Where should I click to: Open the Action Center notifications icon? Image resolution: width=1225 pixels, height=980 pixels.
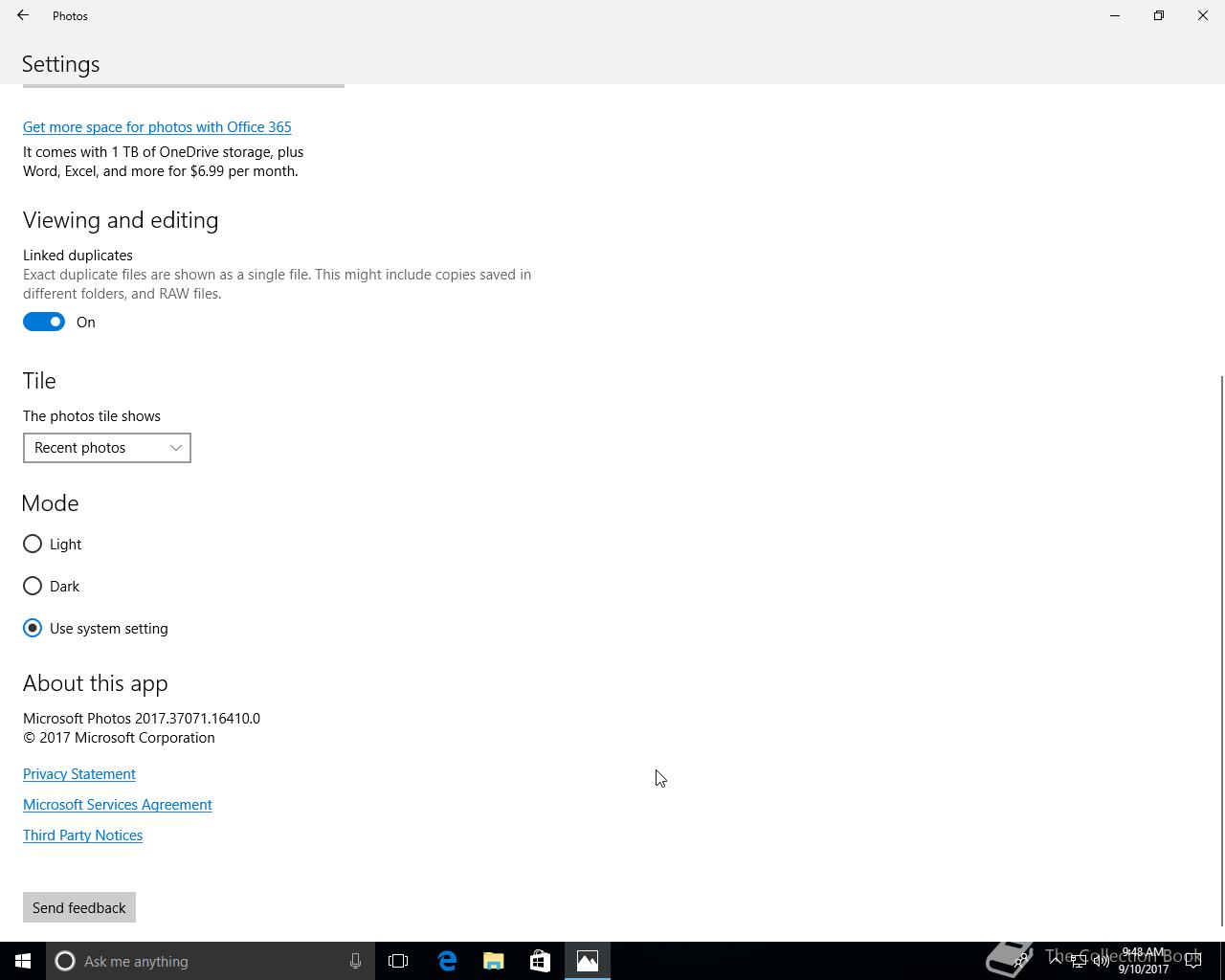1194,961
